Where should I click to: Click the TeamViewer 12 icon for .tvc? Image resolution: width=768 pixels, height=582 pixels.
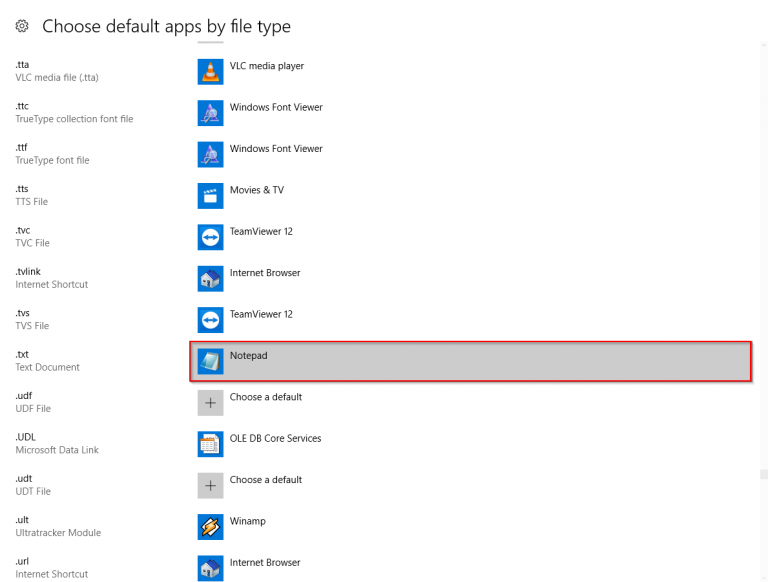(x=210, y=237)
